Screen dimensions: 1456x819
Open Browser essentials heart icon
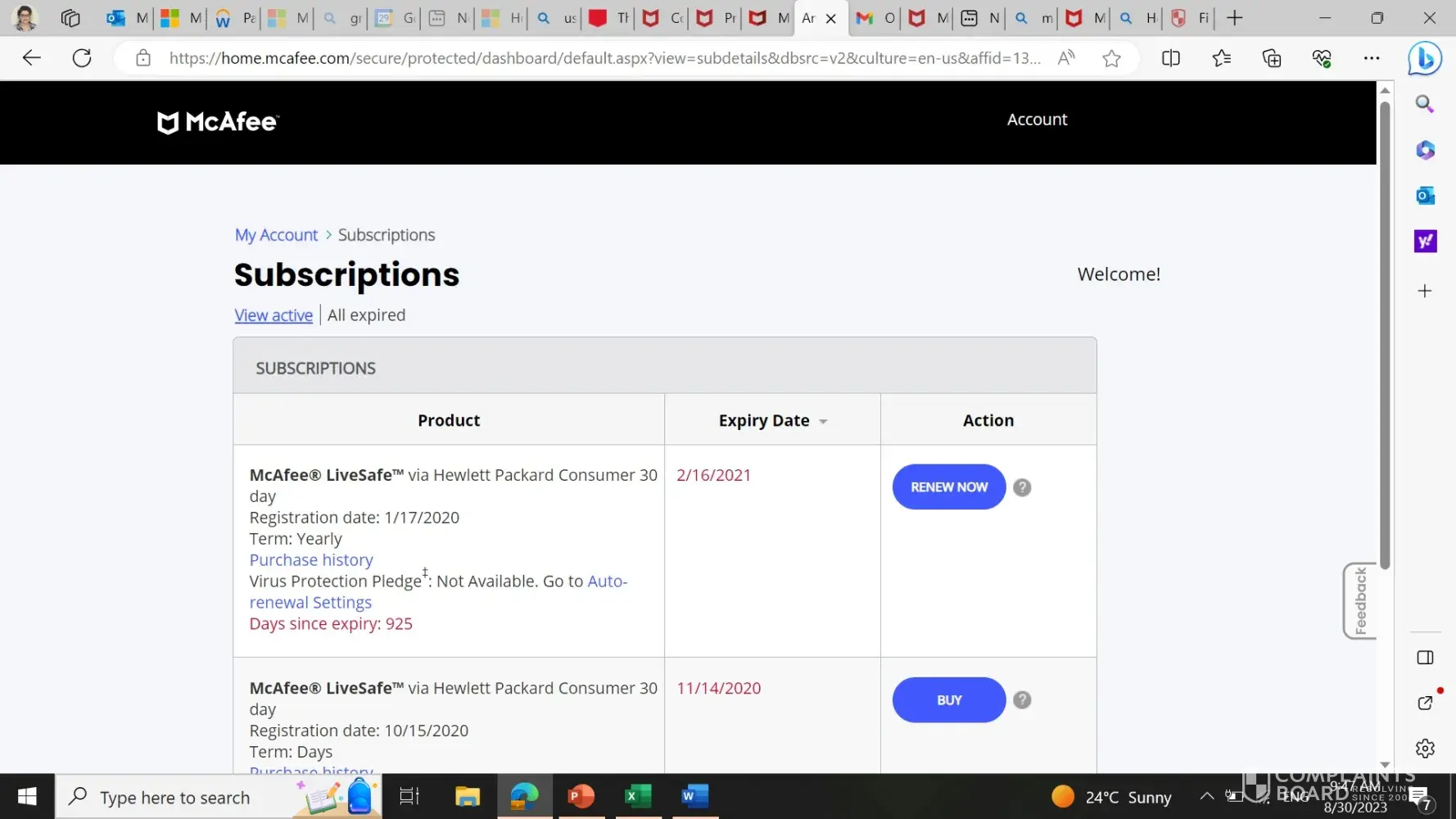point(1322,58)
